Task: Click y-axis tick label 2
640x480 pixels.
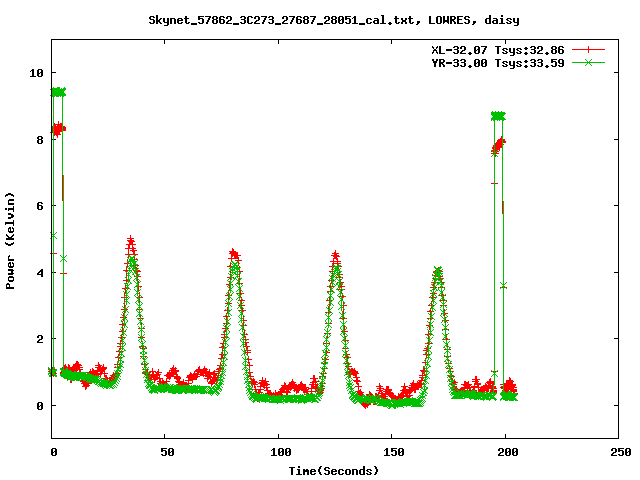Action: 40,339
